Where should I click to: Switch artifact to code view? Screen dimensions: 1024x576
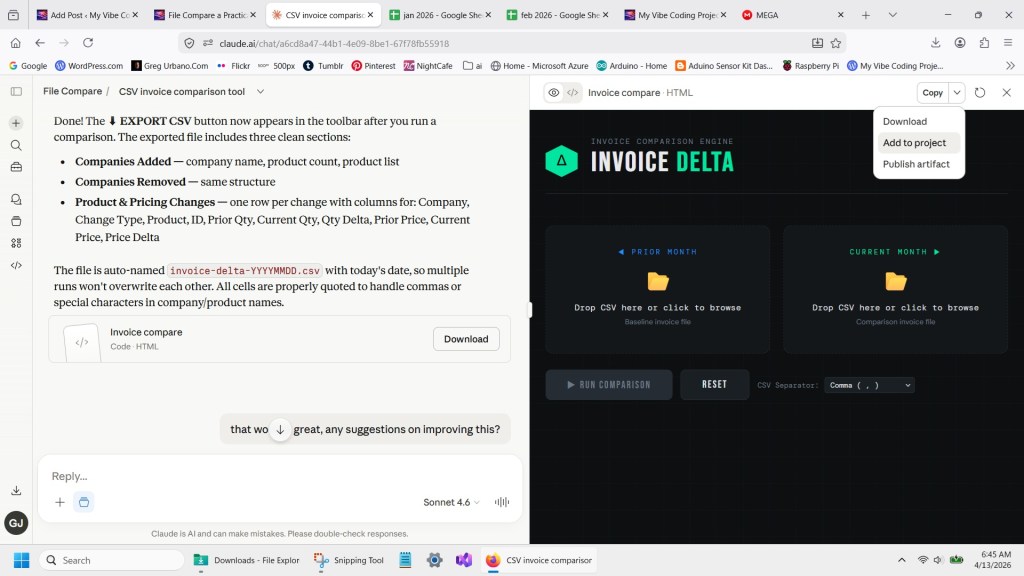(572, 93)
